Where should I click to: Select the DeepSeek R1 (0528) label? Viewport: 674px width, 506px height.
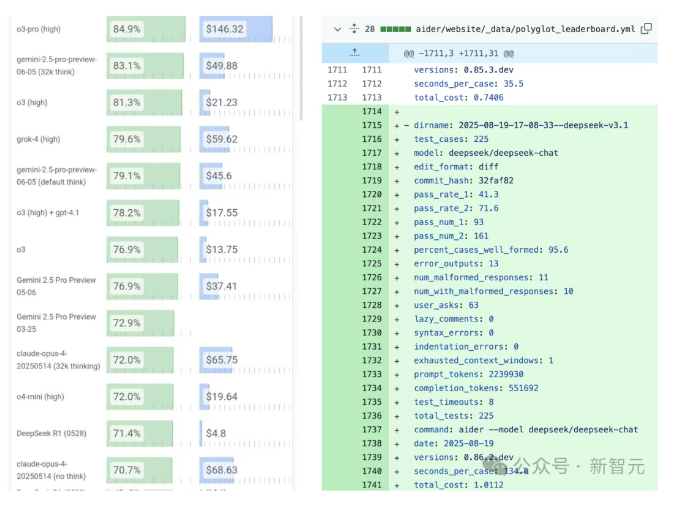point(51,433)
